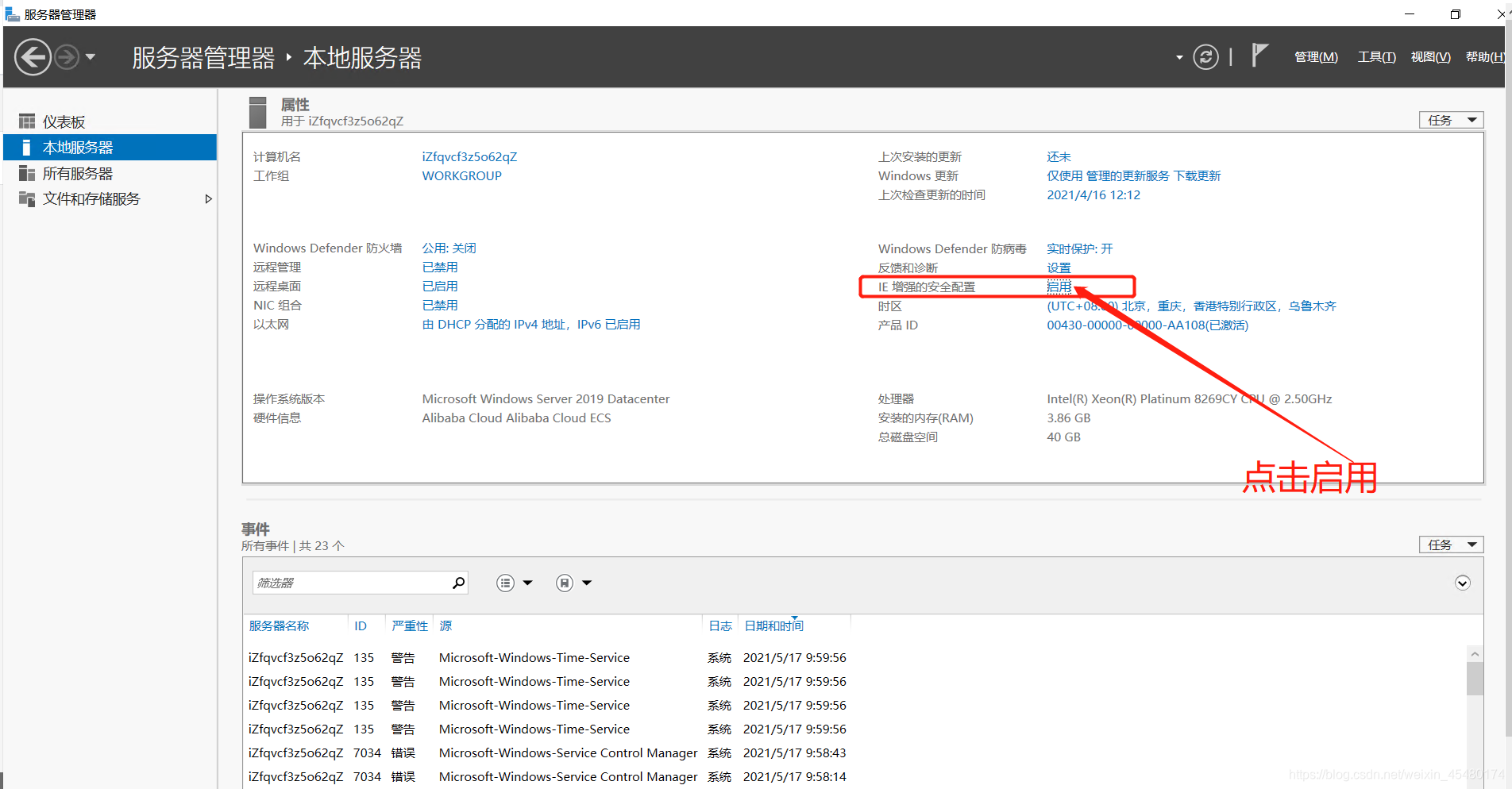Image resolution: width=1512 pixels, height=789 pixels.
Task: Open dropdown arrow beside list criteria icon
Action: pos(527,583)
